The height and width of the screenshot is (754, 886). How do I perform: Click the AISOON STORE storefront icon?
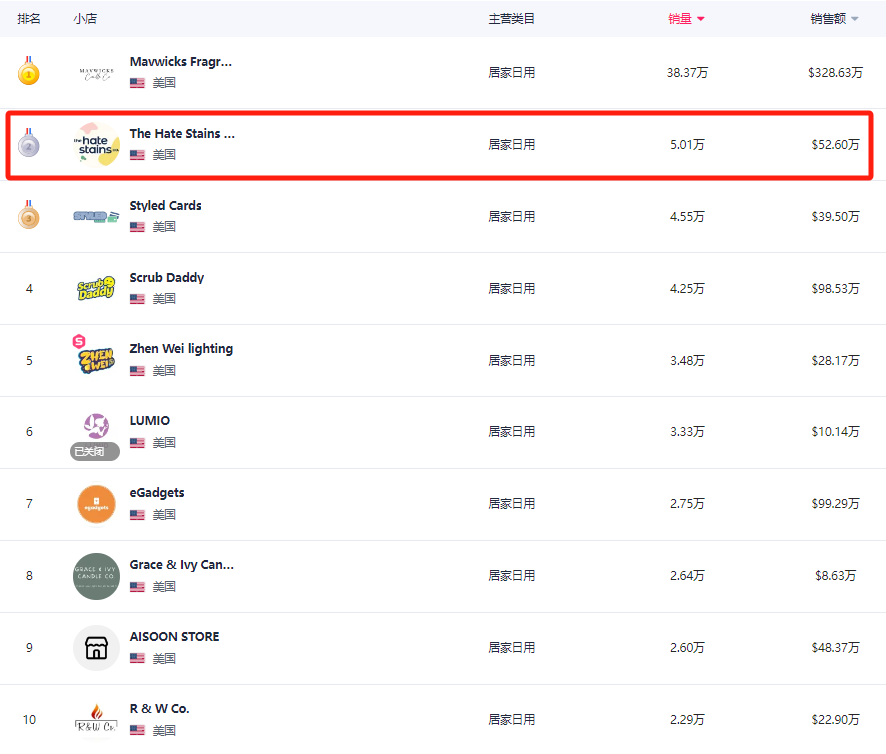coord(96,648)
